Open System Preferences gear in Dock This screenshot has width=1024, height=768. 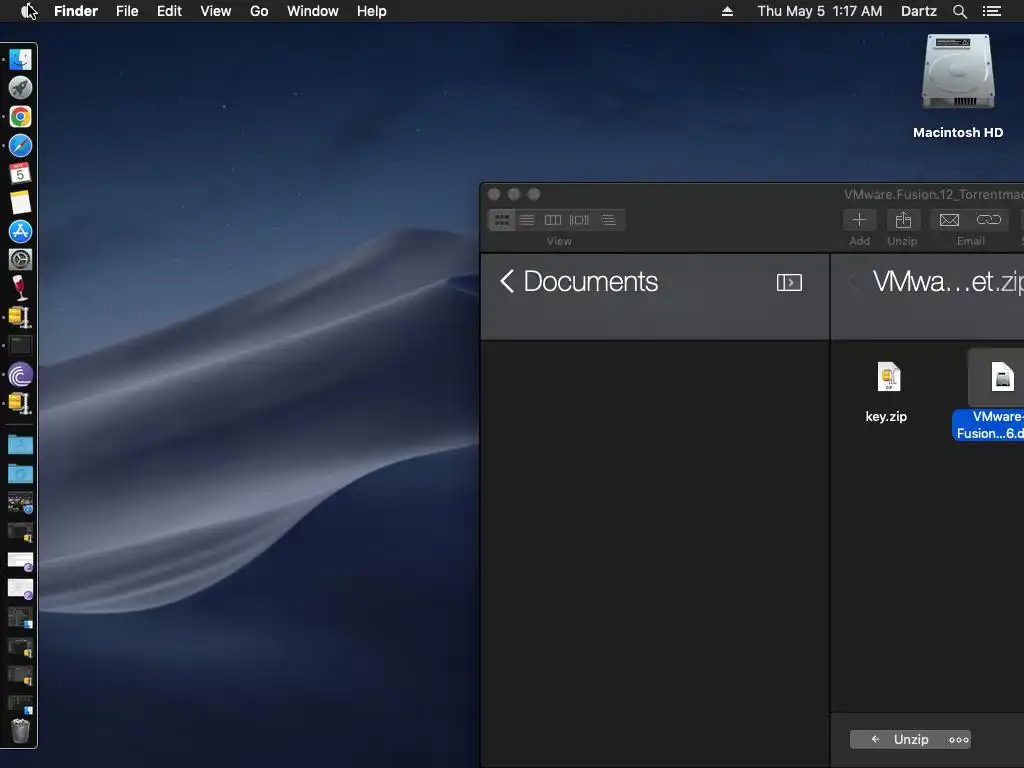pyautogui.click(x=20, y=260)
